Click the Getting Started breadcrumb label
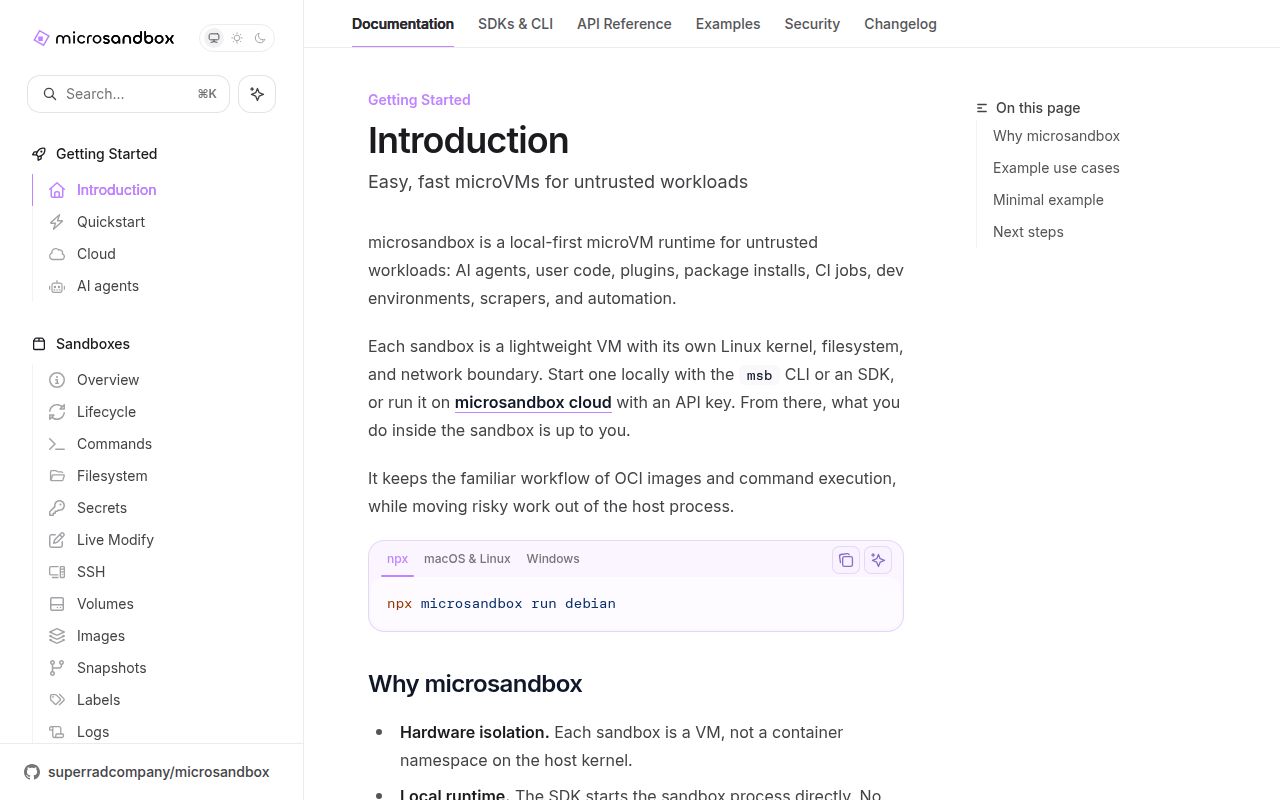The width and height of the screenshot is (1280, 800). click(419, 100)
